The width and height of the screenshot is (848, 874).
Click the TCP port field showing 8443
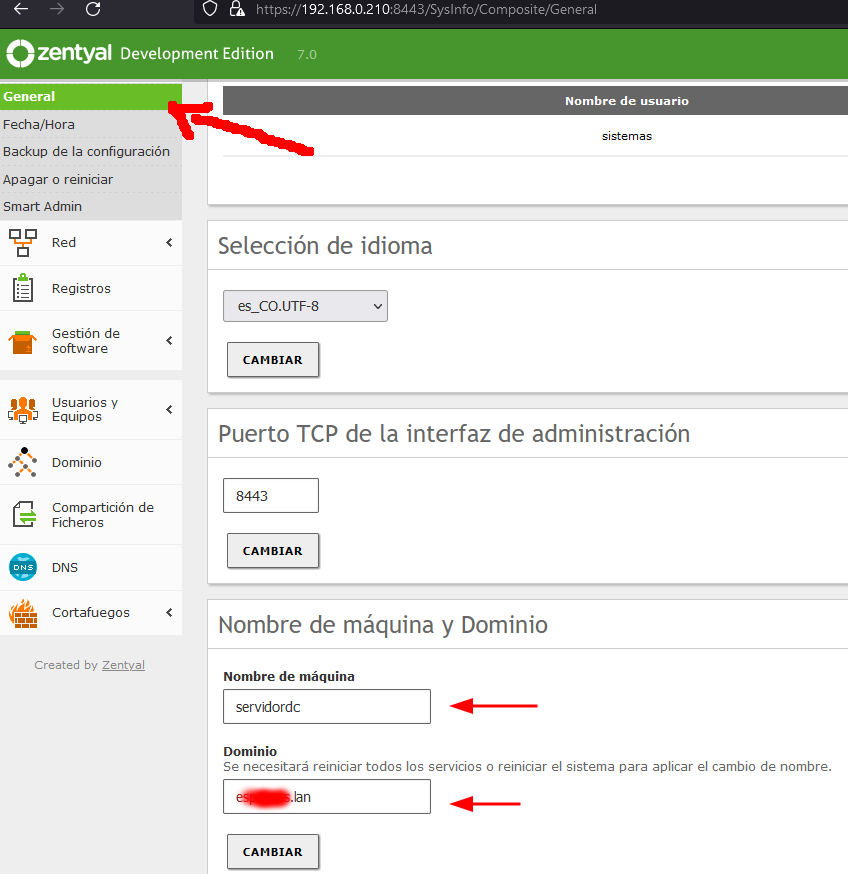(x=271, y=496)
